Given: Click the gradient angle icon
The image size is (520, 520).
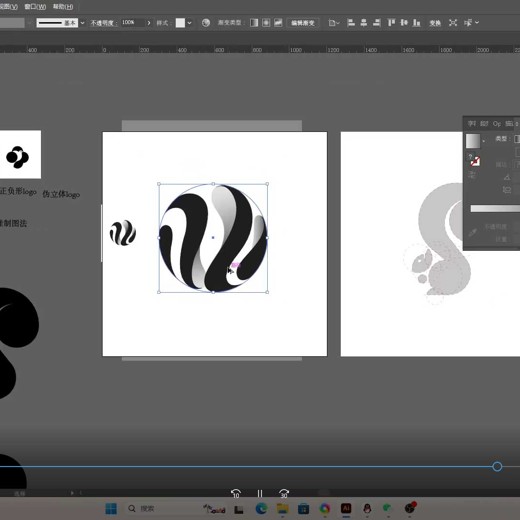Looking at the screenshot, I should pos(507,177).
